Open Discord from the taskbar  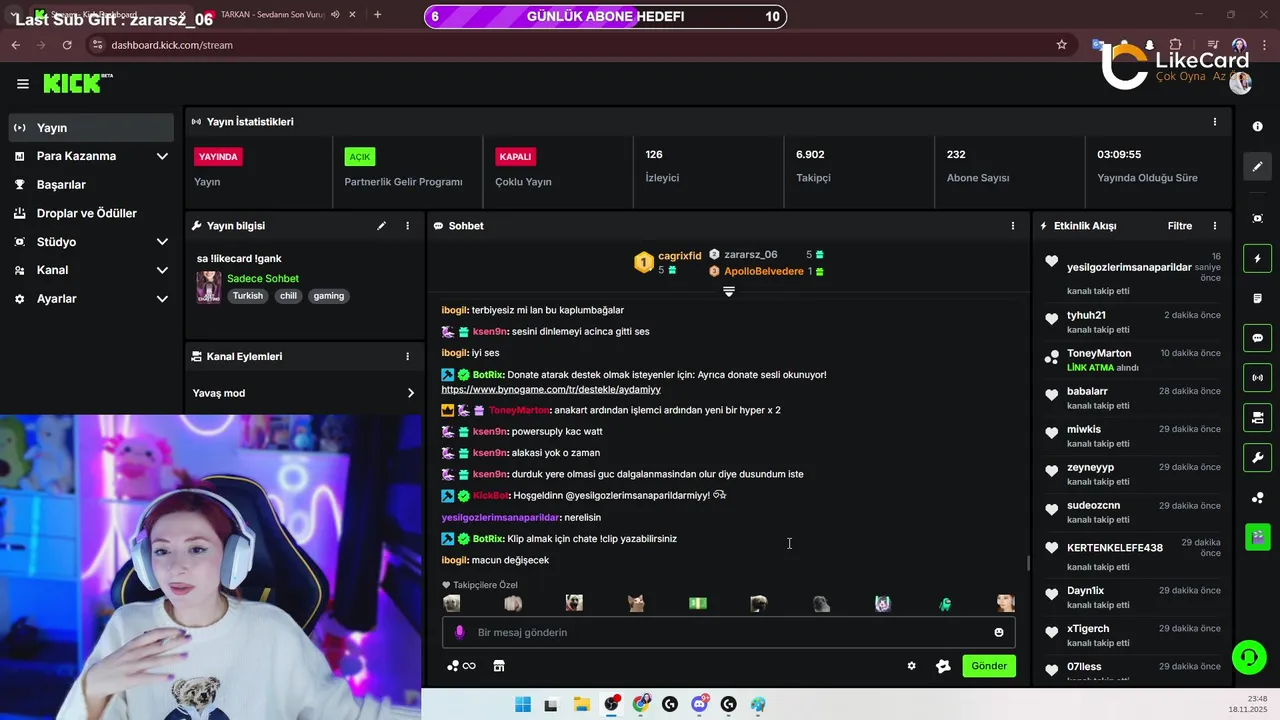click(x=699, y=705)
